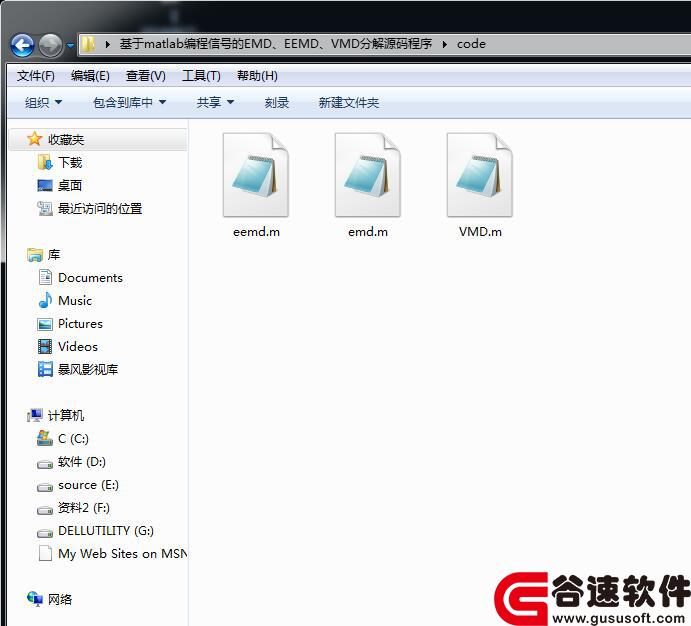This screenshot has width=691, height=626.
Task: Open 最近访问的位置
Action: click(x=100, y=208)
